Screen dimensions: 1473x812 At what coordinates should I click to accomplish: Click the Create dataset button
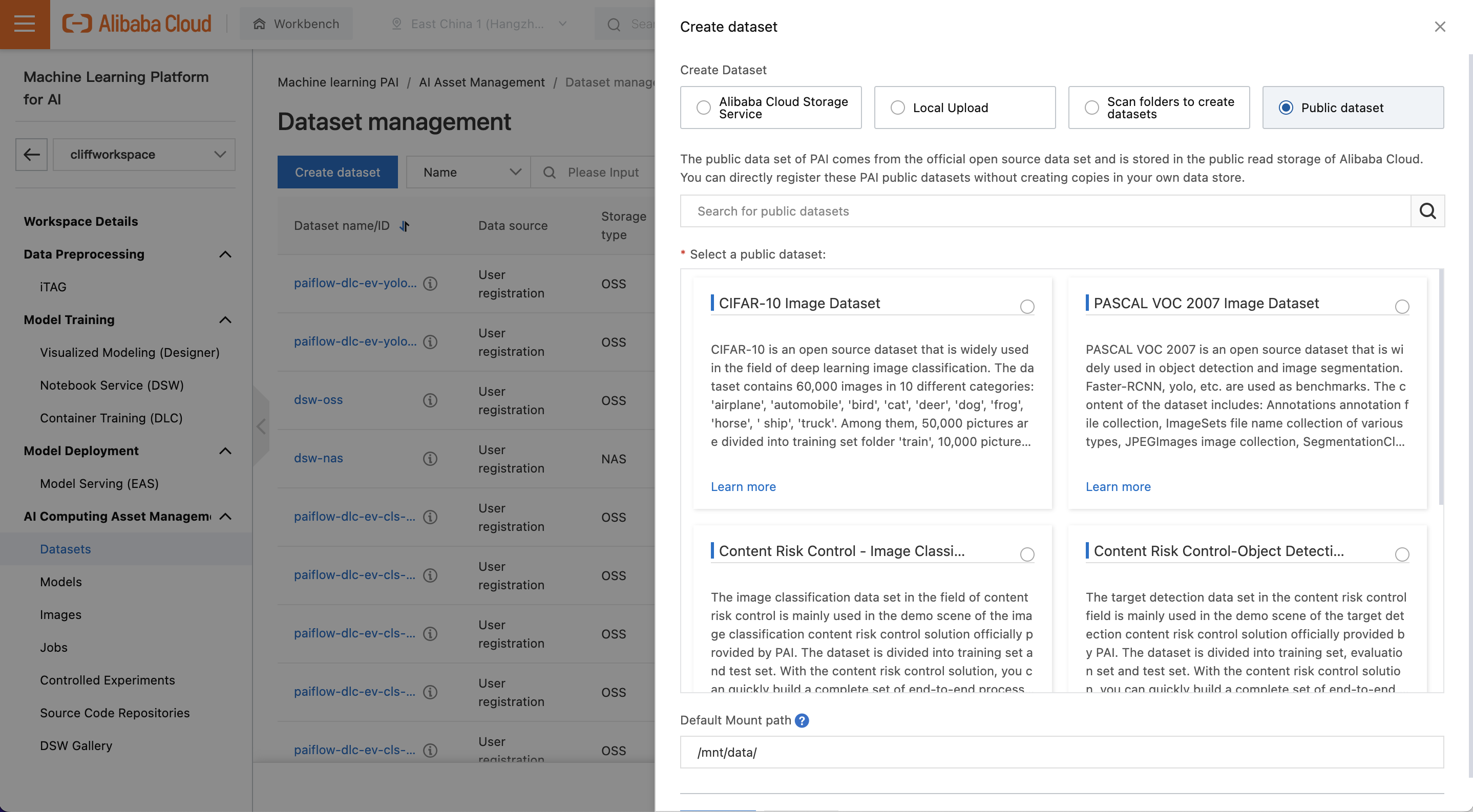tap(338, 172)
